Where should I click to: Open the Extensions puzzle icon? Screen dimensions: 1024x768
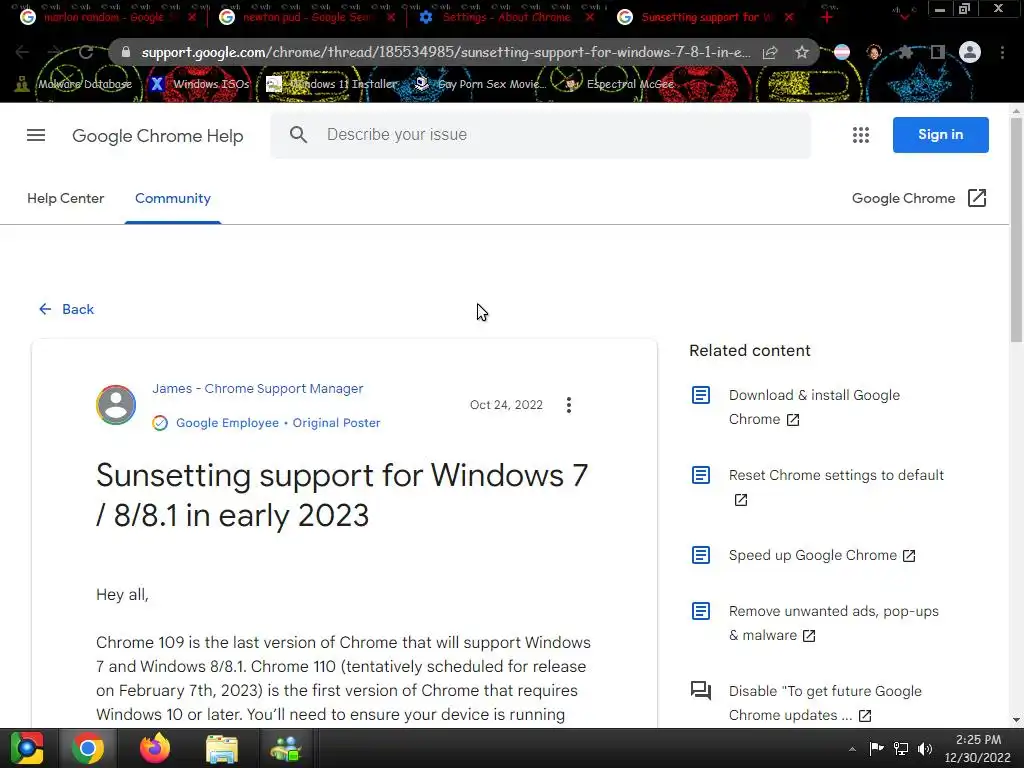point(906,52)
